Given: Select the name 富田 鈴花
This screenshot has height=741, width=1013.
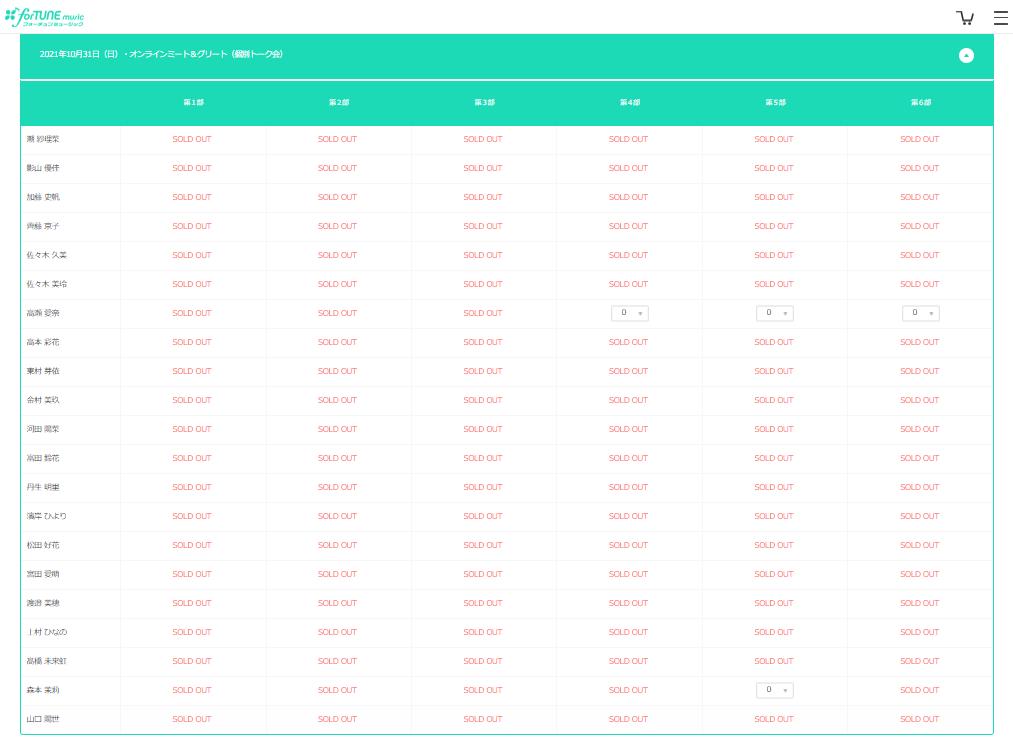Looking at the screenshot, I should pyautogui.click(x=43, y=459).
